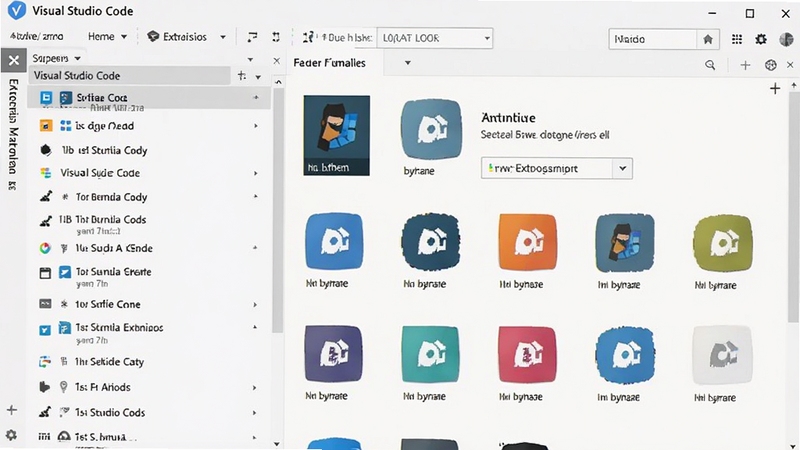
Task: Click the Nlaido search input field
Action: coord(653,39)
